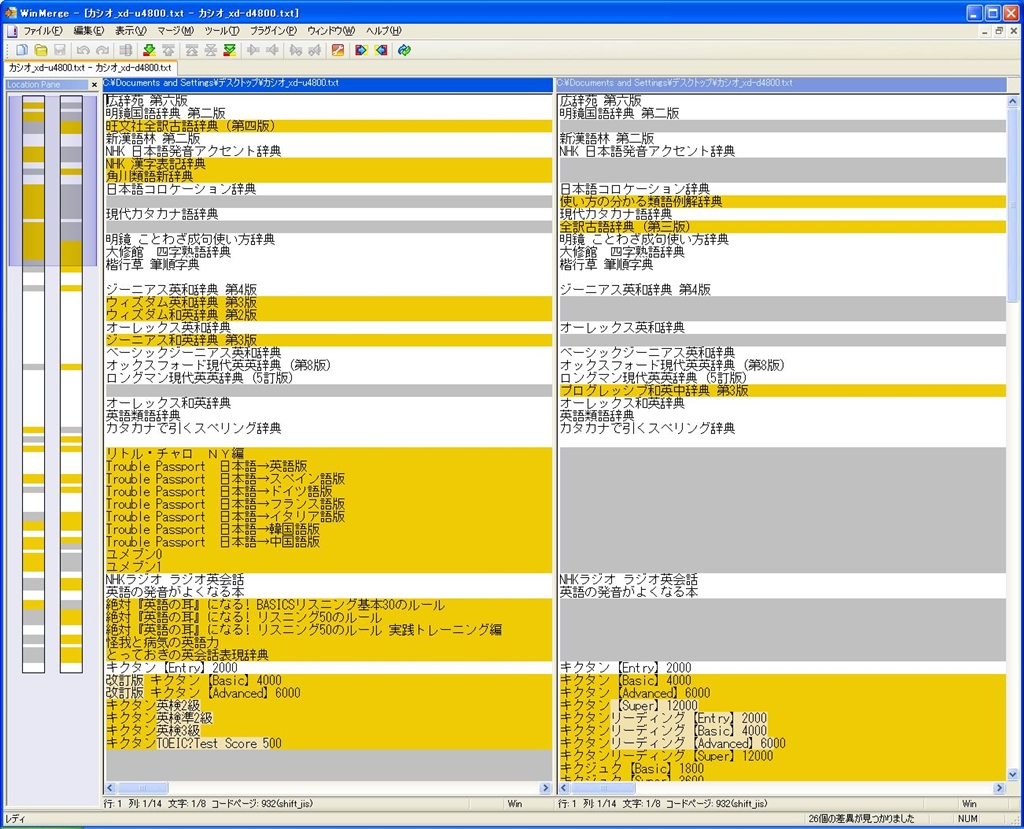
Task: Click the line リトル・チャロ ＮＹ編
Action: coord(328,454)
